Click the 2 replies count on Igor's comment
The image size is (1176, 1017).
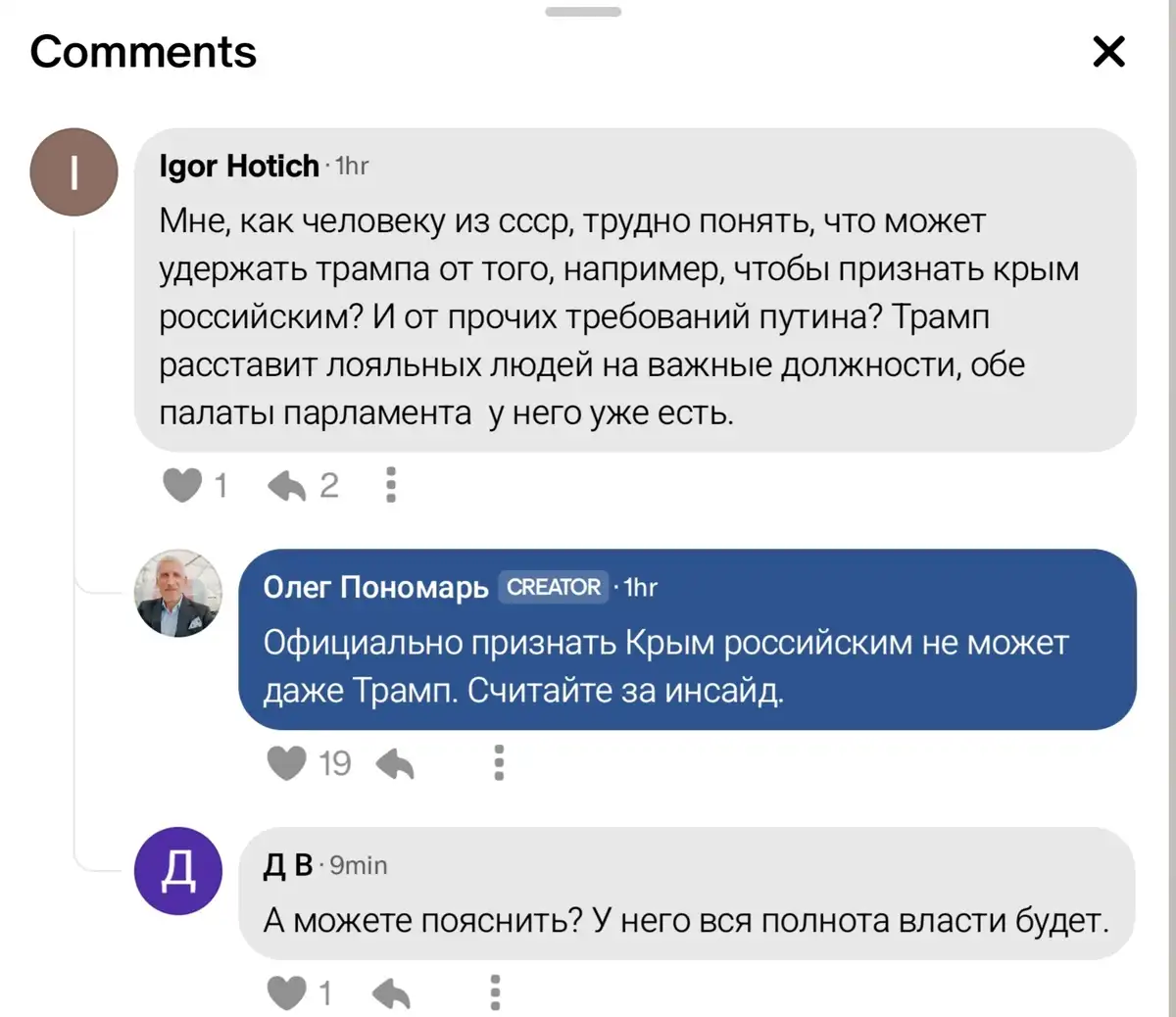pyautogui.click(x=329, y=485)
